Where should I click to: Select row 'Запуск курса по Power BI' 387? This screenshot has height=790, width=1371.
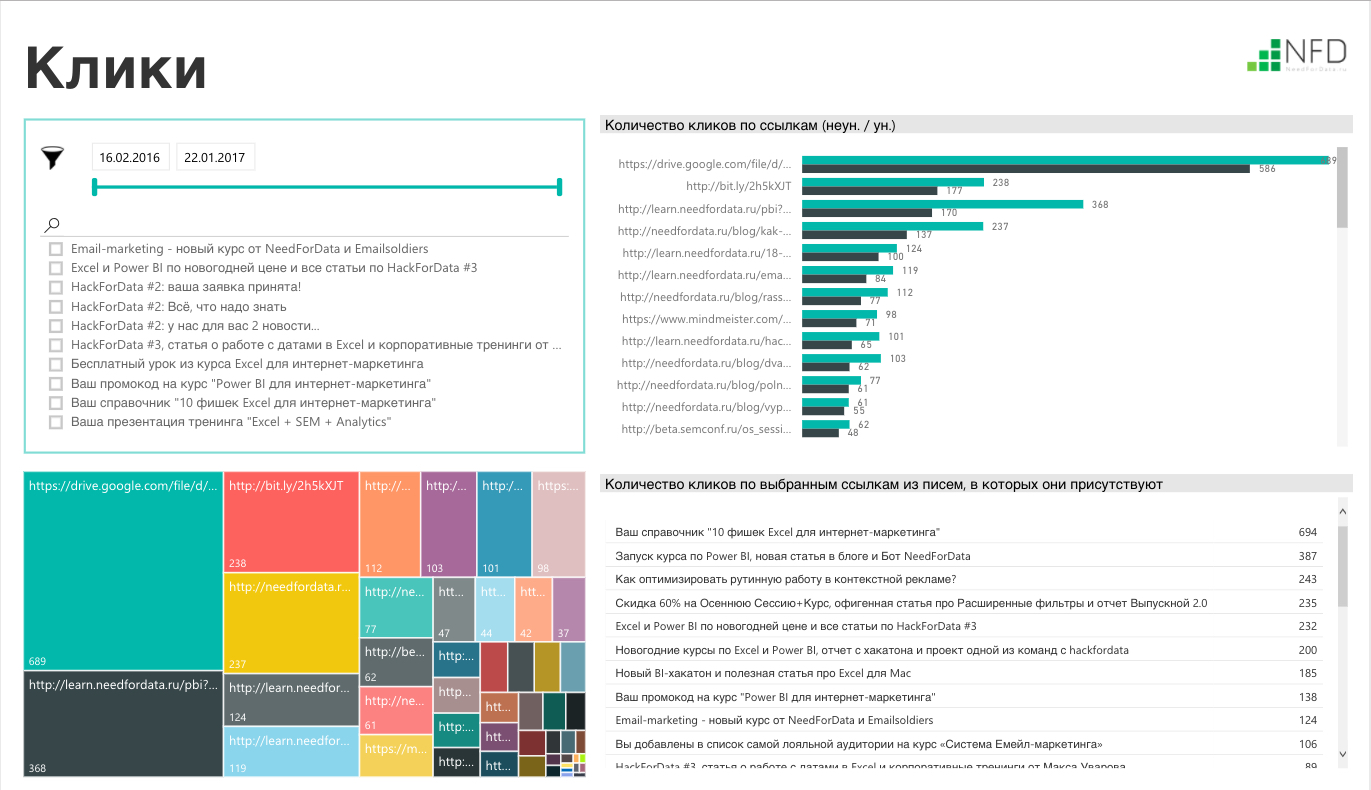click(x=964, y=556)
